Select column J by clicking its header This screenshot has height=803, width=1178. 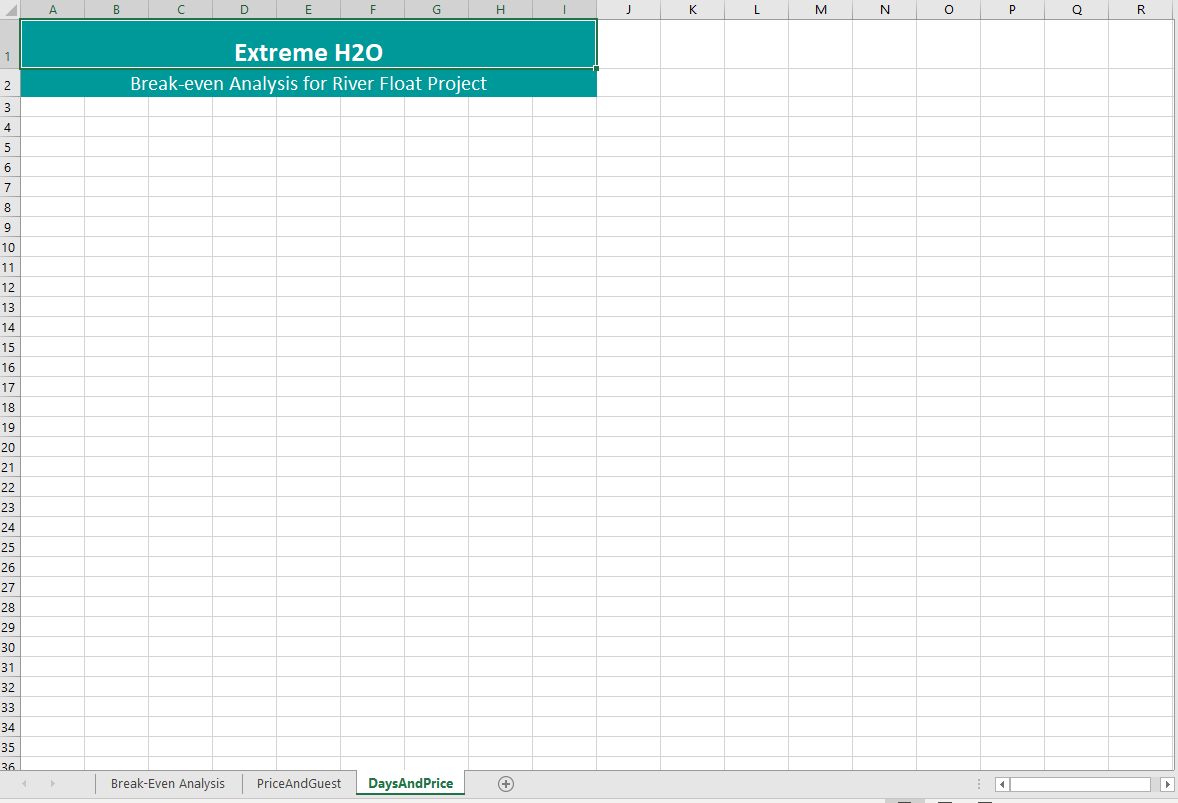(x=628, y=9)
